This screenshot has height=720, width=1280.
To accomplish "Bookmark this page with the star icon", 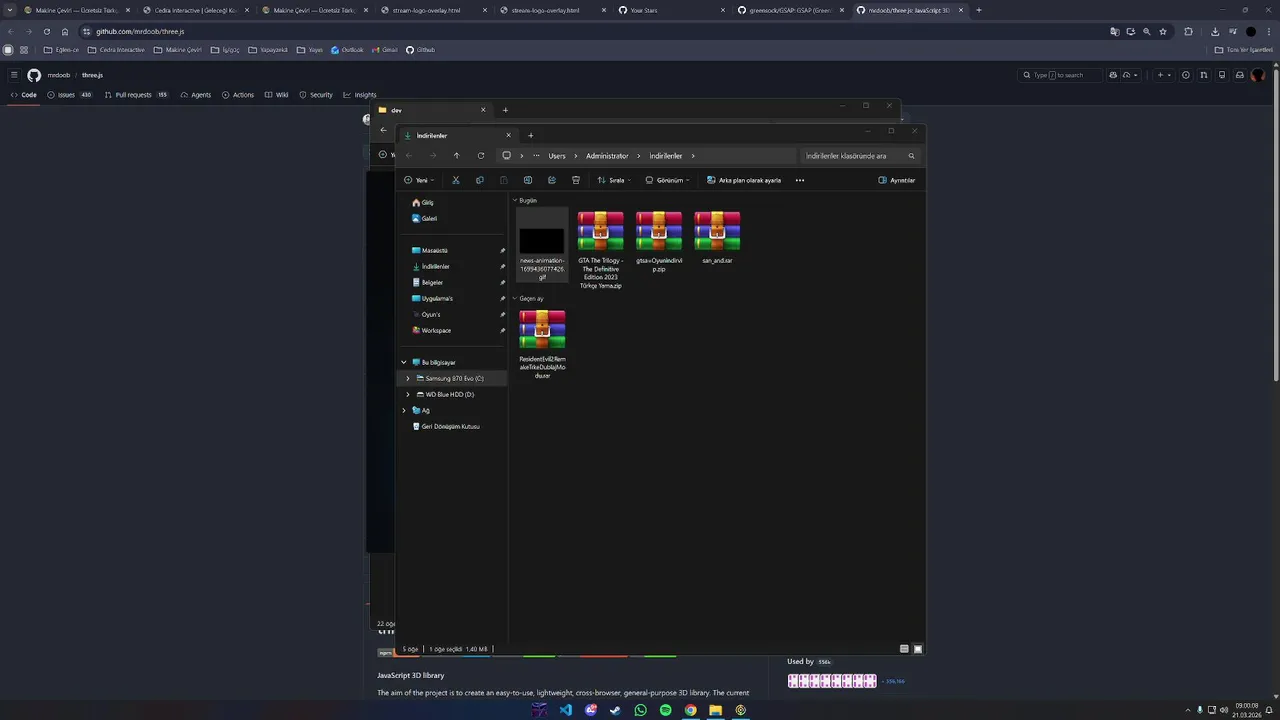I will click(1163, 31).
